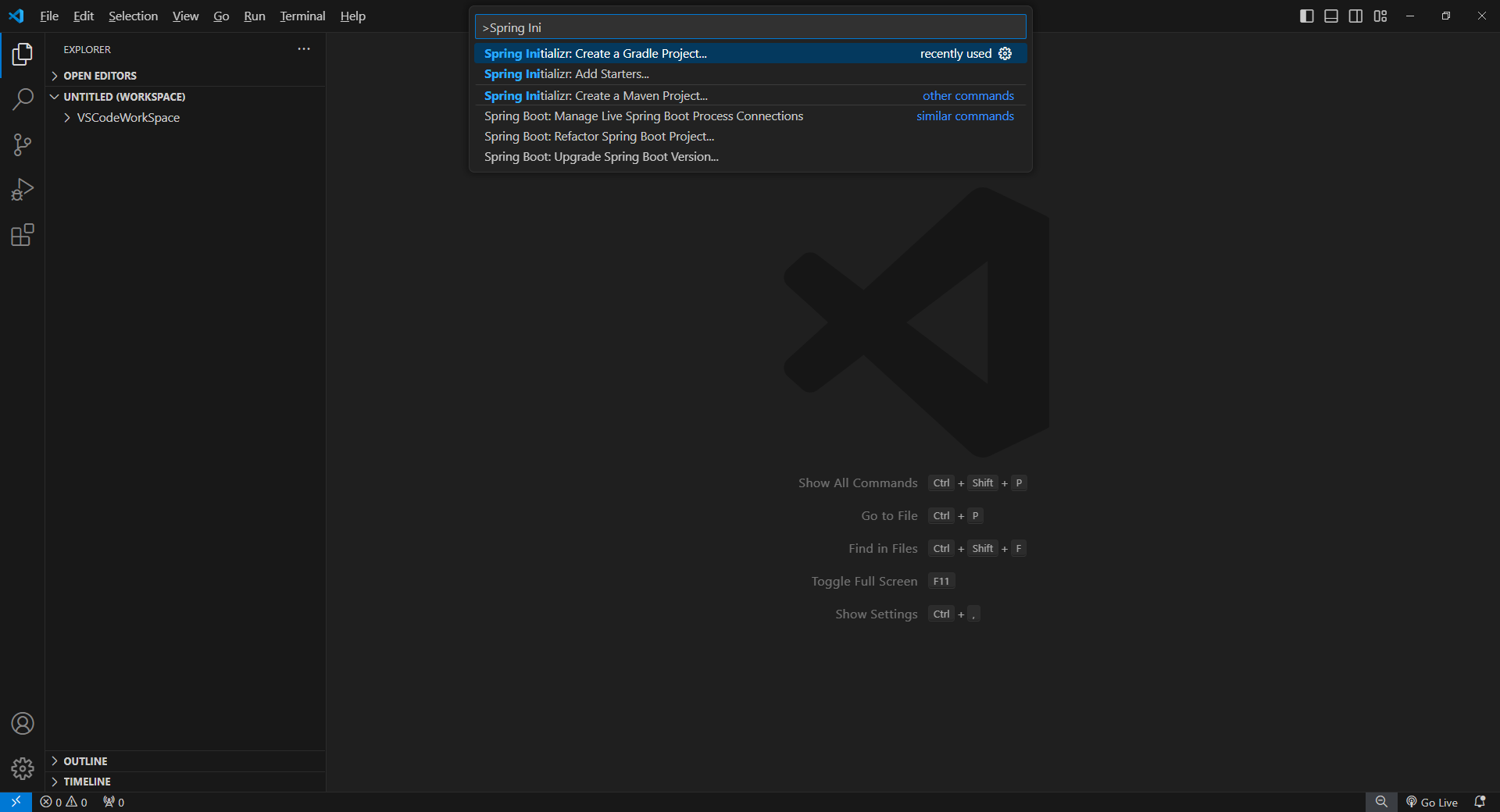The height and width of the screenshot is (812, 1500).
Task: Toggle the Primary Side Bar
Action: tap(1306, 15)
